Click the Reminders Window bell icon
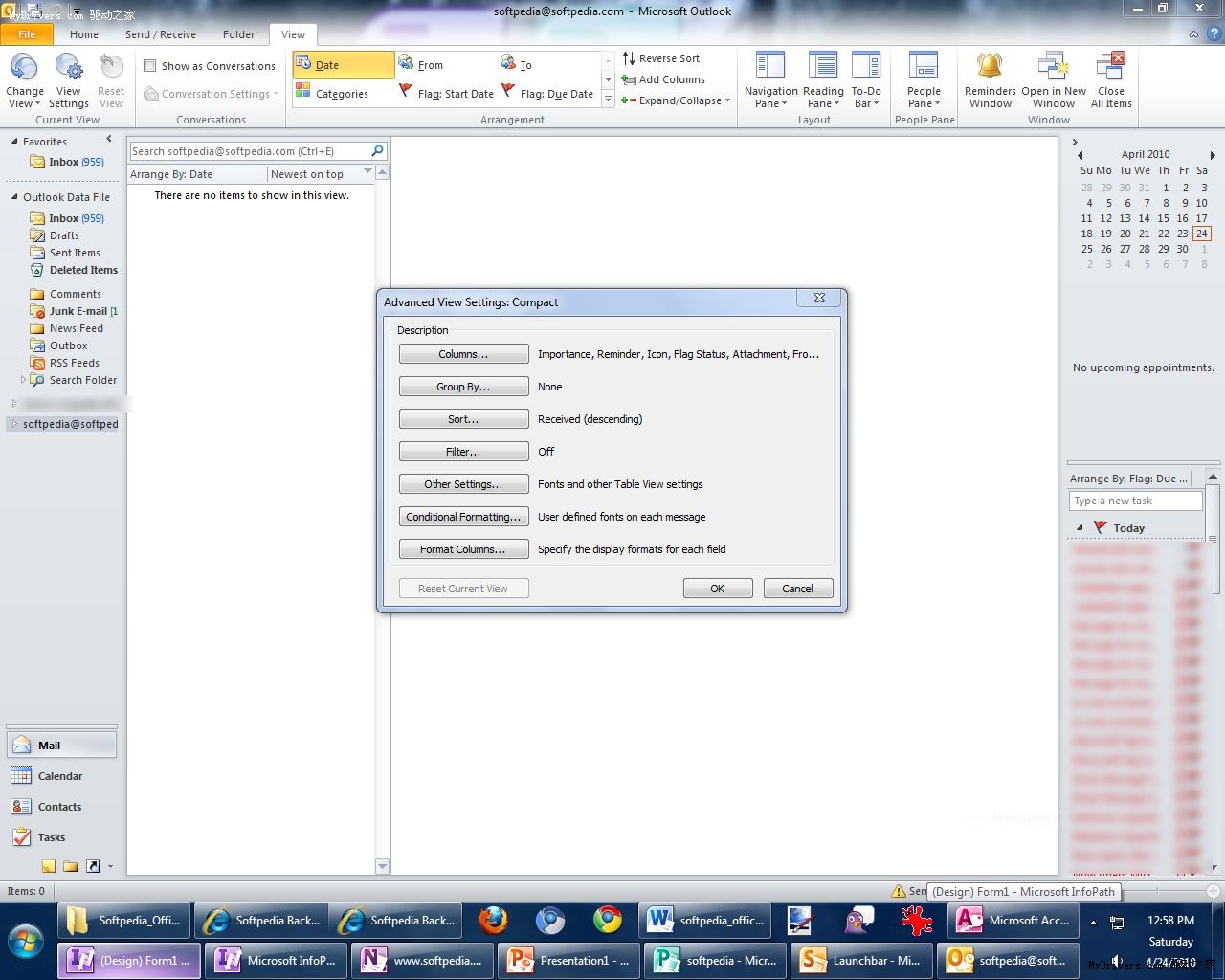The image size is (1225, 980). click(990, 67)
